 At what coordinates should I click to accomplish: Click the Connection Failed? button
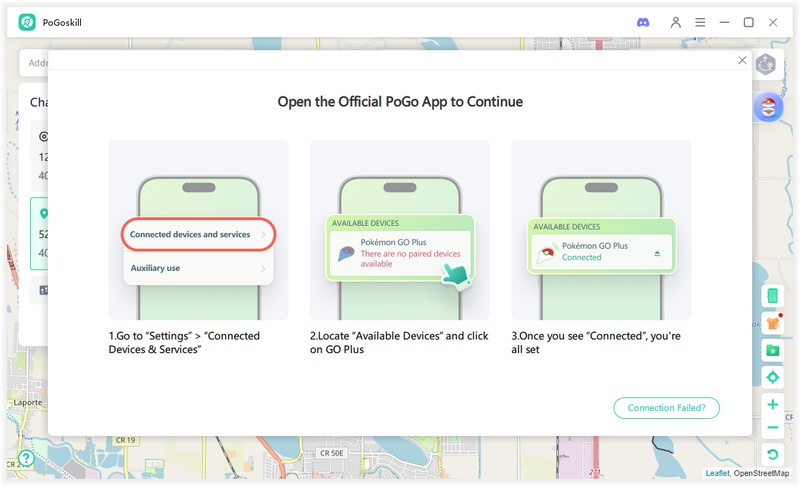point(666,408)
